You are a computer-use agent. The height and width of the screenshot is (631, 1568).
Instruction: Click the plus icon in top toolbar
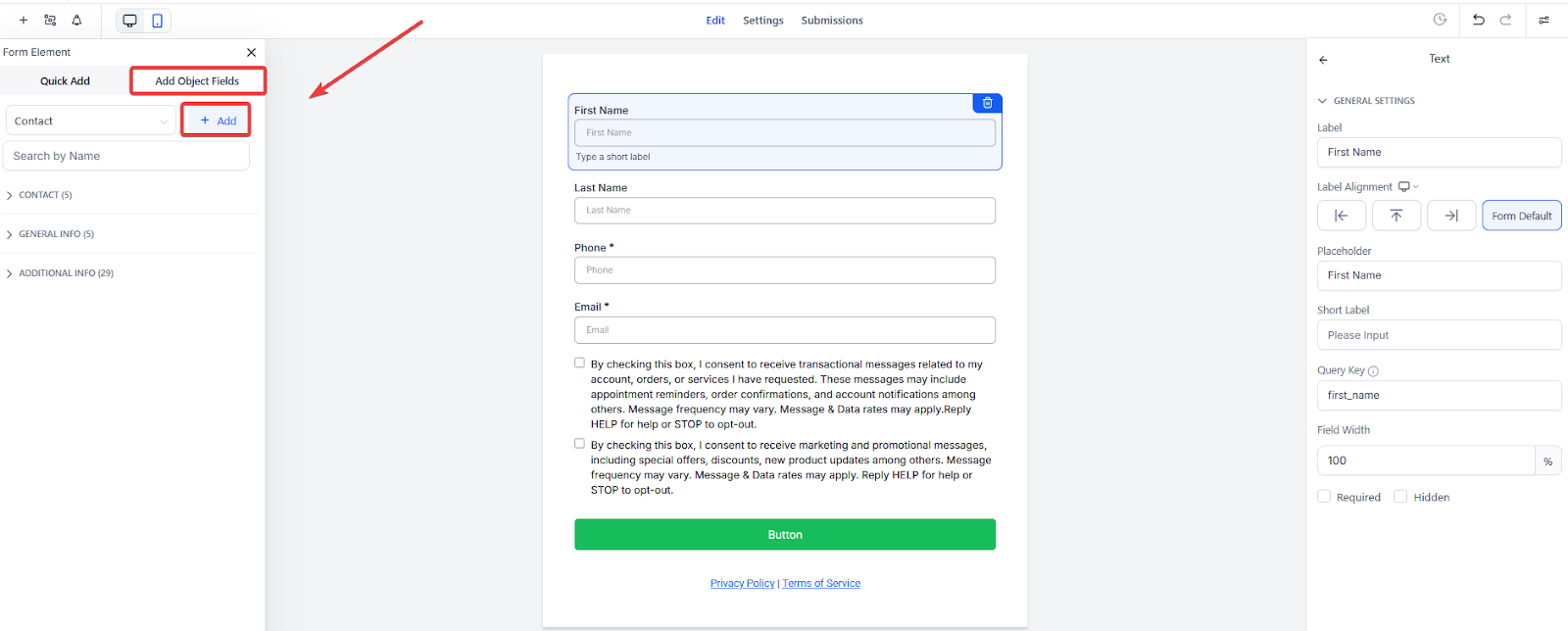(x=24, y=21)
